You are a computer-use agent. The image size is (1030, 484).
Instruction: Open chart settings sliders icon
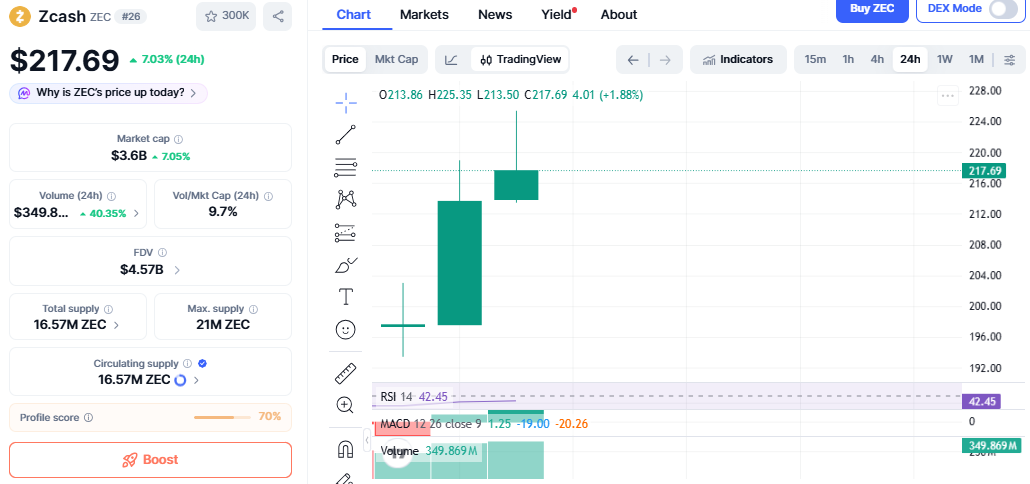point(1010,60)
